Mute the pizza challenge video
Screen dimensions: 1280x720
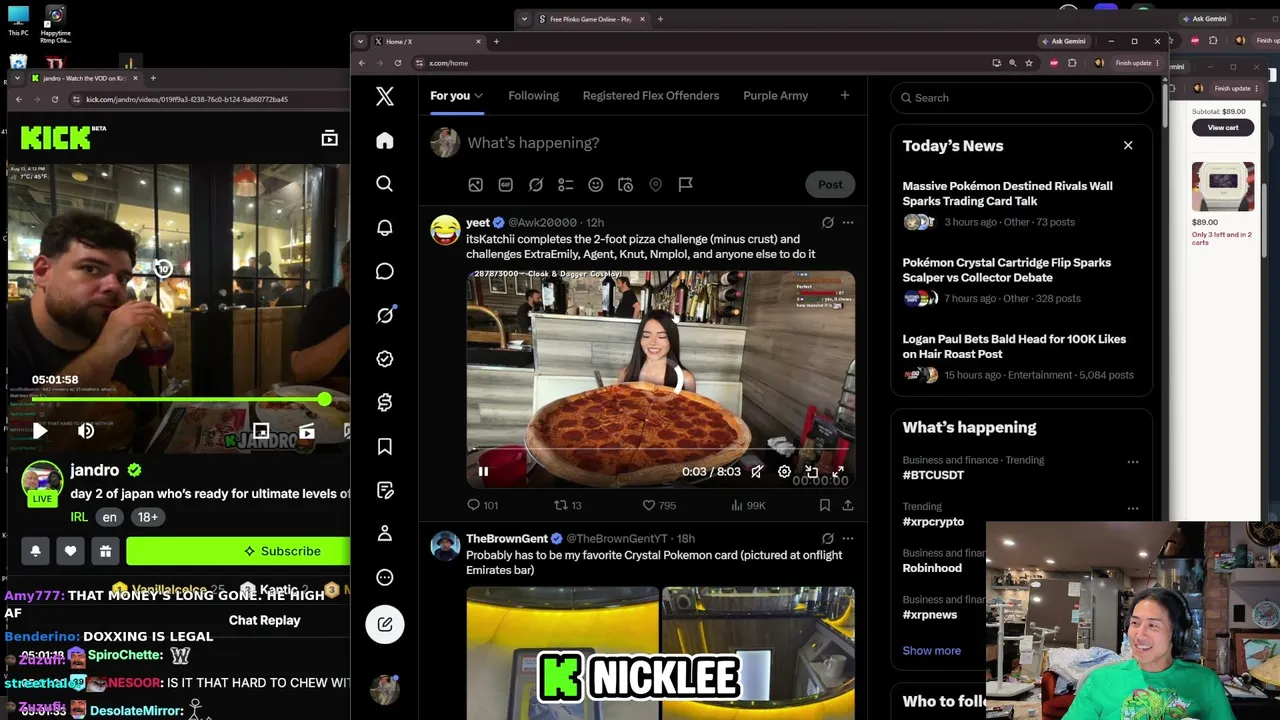757,472
